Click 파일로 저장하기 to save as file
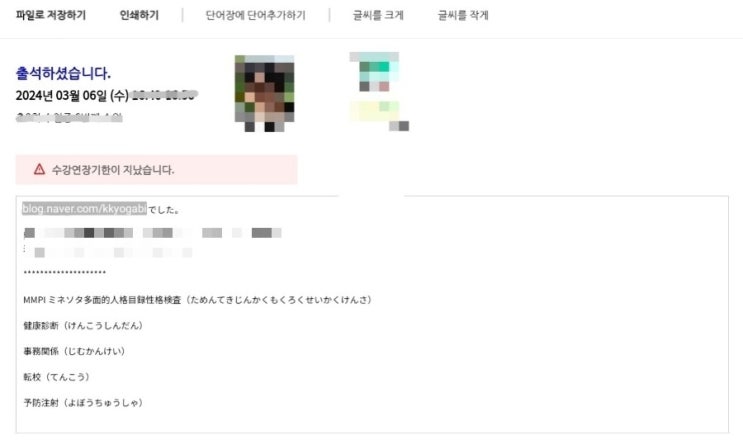This screenshot has width=743, height=440. click(x=51, y=15)
